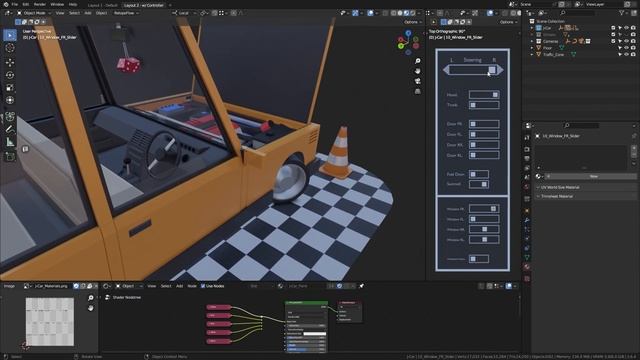640x360 pixels.
Task: Exclude jCar collection from view layer
Action: coord(613,28)
